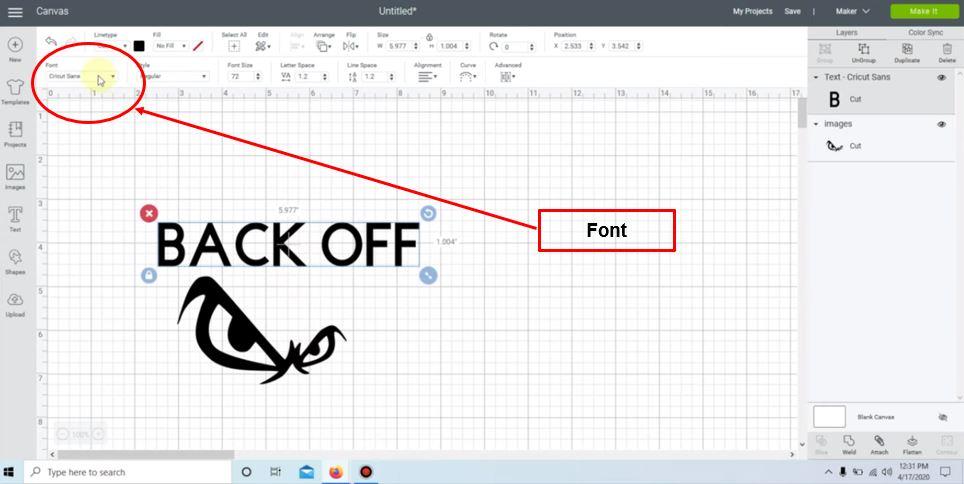Click the lock proportions handle on text
This screenshot has height=484, width=964.
(149, 275)
